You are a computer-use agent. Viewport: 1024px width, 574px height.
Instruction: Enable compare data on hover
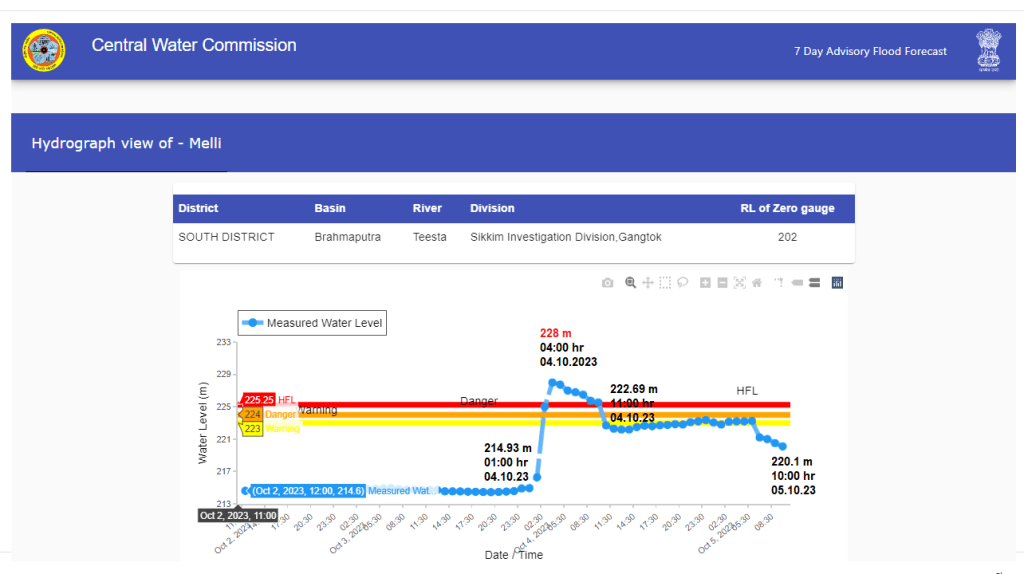(x=814, y=283)
